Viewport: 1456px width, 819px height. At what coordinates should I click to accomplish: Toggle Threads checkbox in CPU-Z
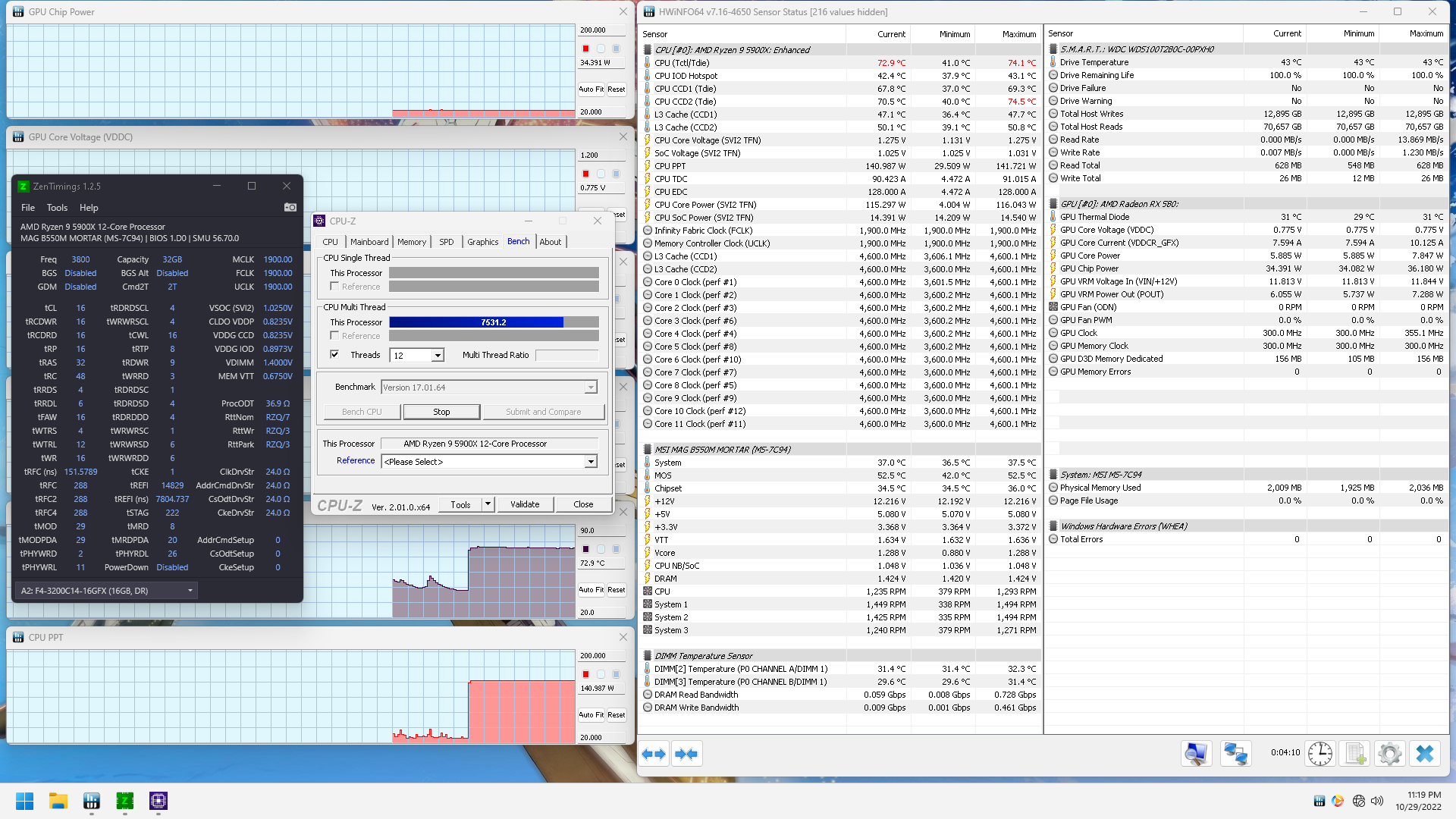tap(334, 354)
